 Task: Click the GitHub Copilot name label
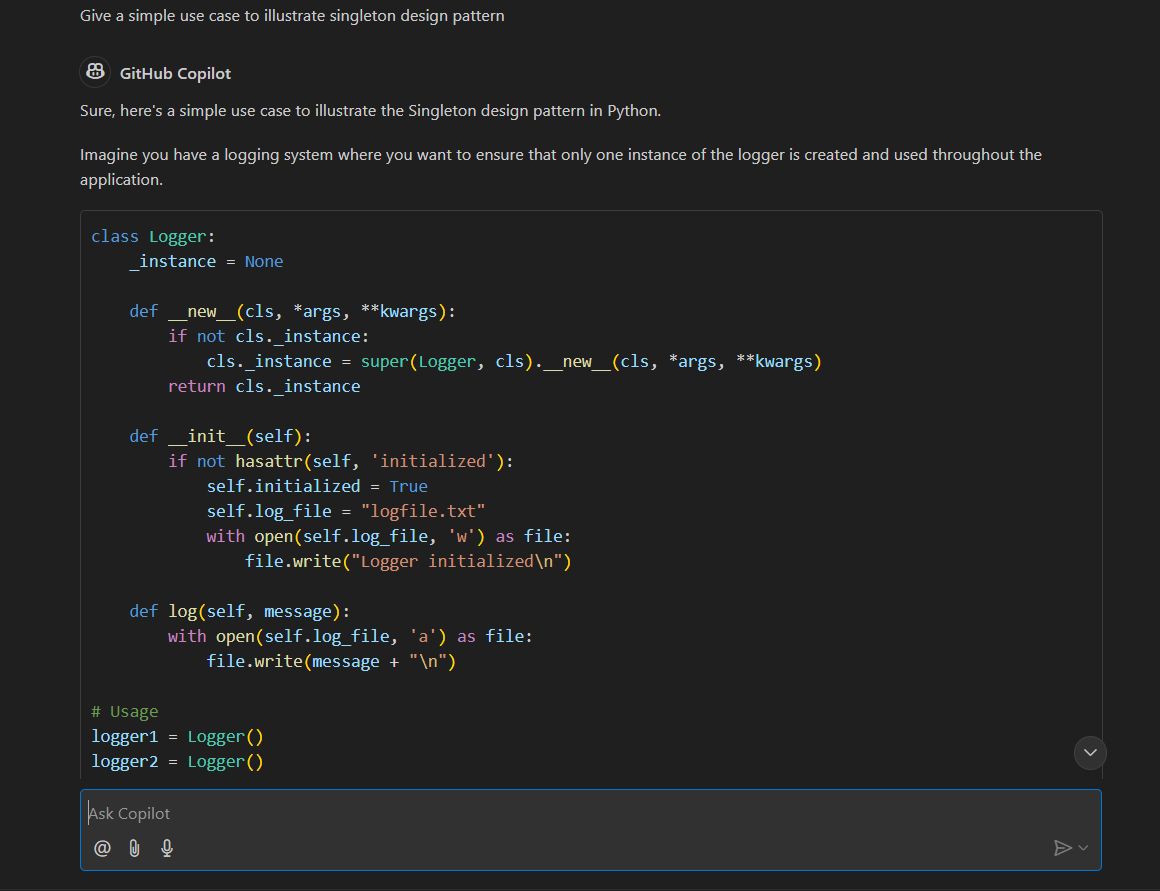[x=175, y=73]
